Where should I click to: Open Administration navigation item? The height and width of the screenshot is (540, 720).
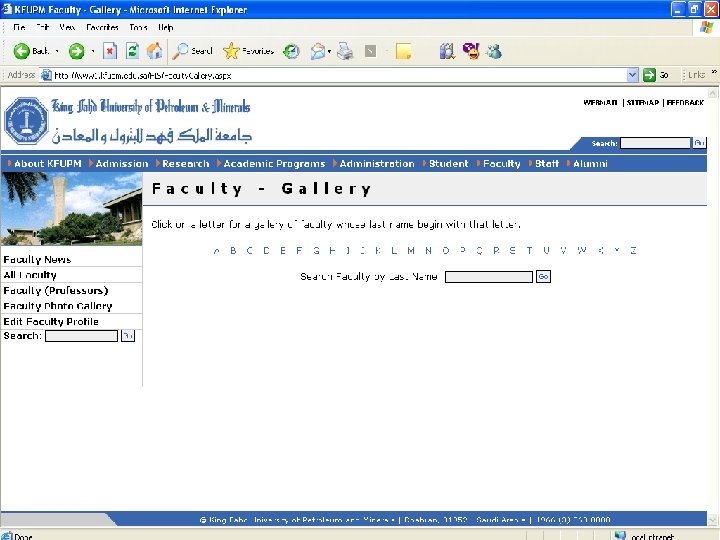point(377,163)
